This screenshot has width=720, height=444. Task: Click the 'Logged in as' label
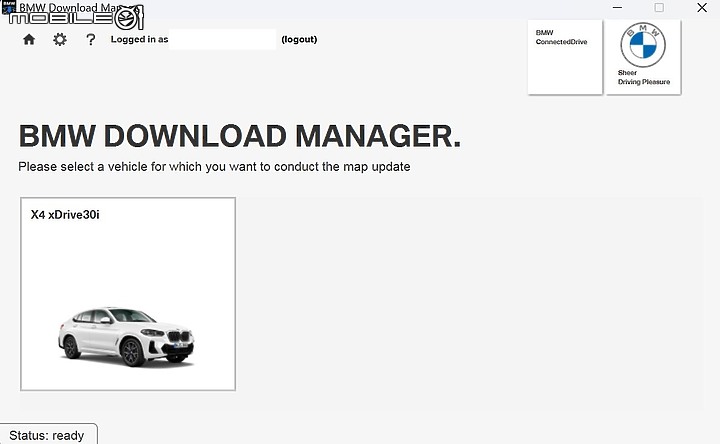tap(139, 39)
